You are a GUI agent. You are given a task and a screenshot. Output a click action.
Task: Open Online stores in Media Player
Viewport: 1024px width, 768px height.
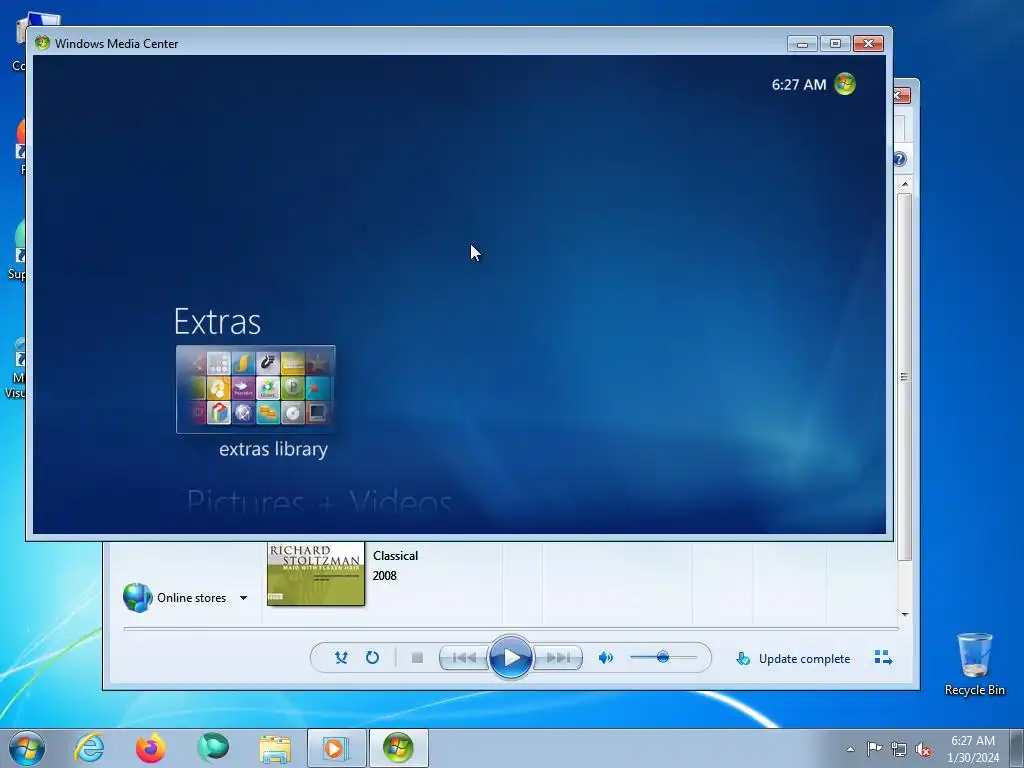pos(175,598)
